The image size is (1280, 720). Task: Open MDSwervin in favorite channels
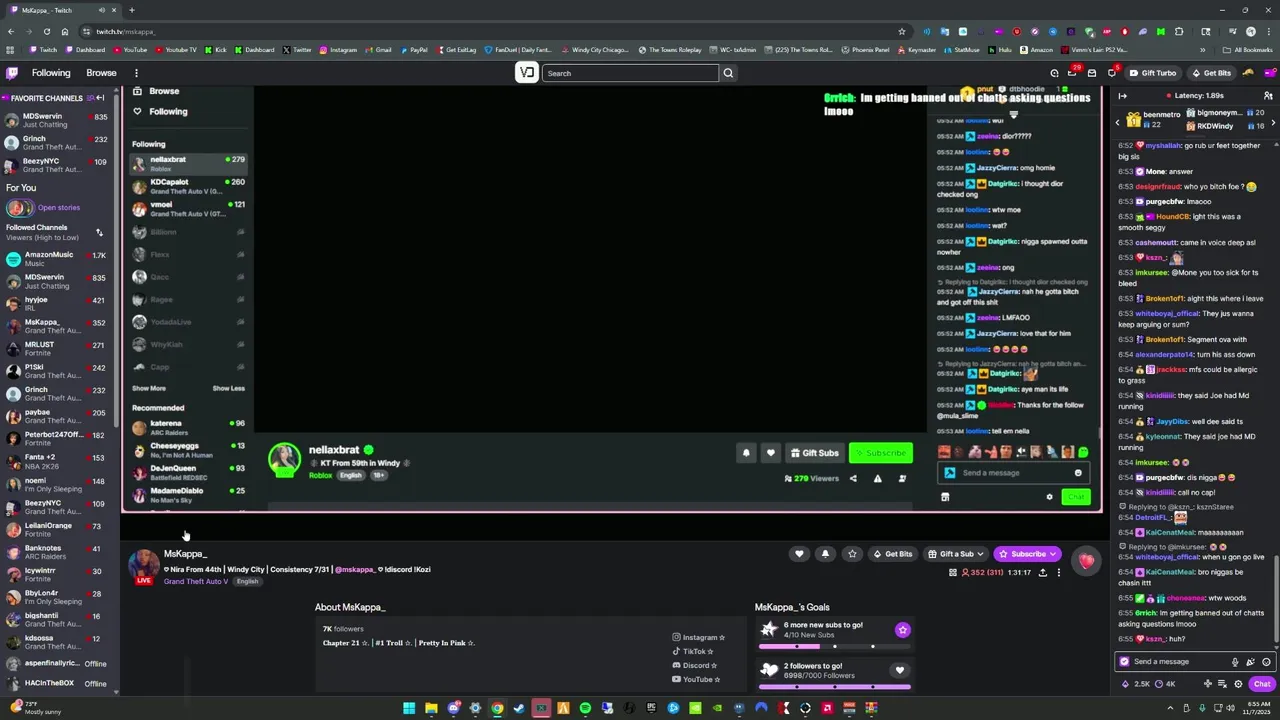[56, 120]
